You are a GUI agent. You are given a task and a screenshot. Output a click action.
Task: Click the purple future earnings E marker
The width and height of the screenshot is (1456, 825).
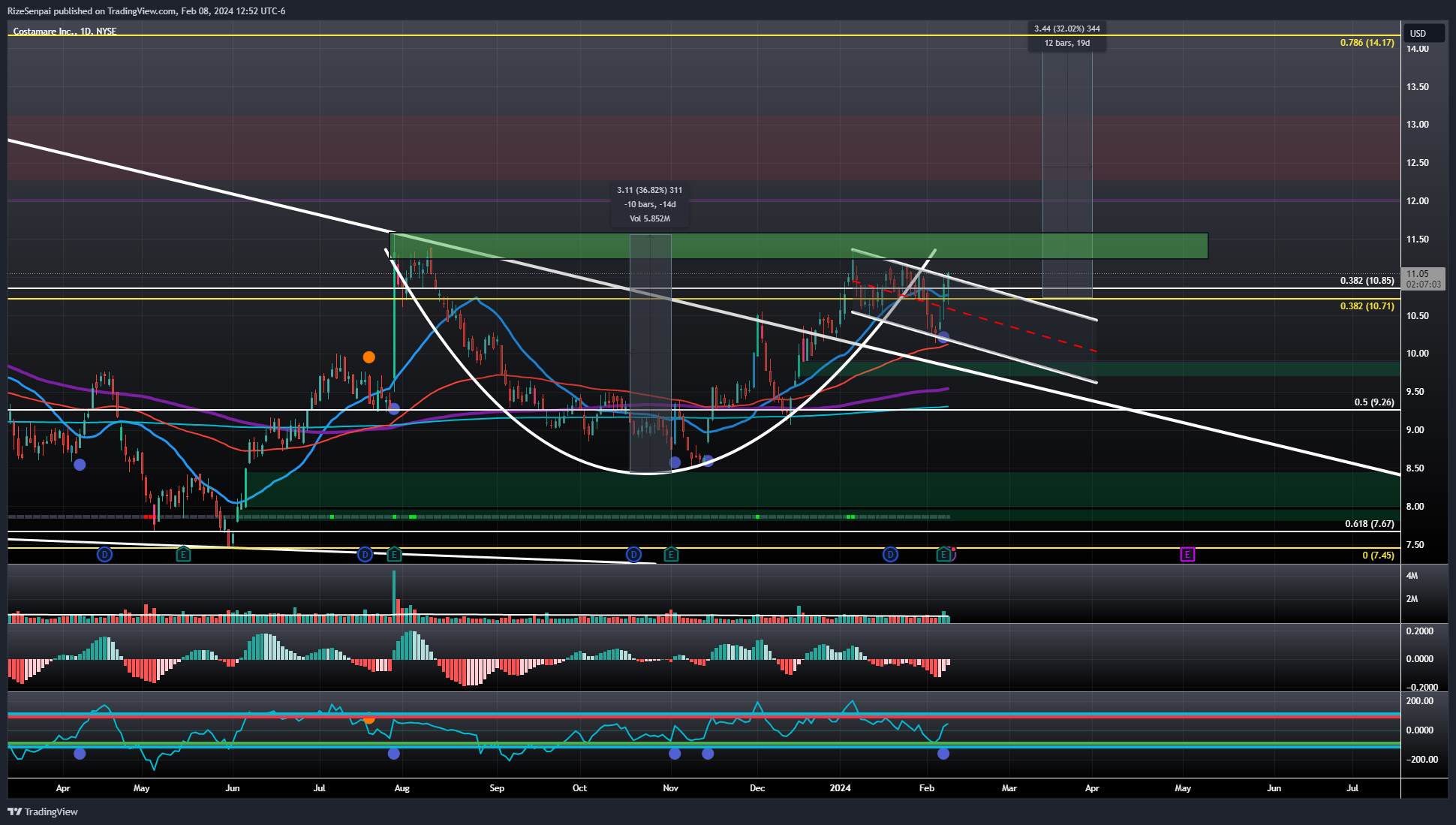[x=1187, y=555]
